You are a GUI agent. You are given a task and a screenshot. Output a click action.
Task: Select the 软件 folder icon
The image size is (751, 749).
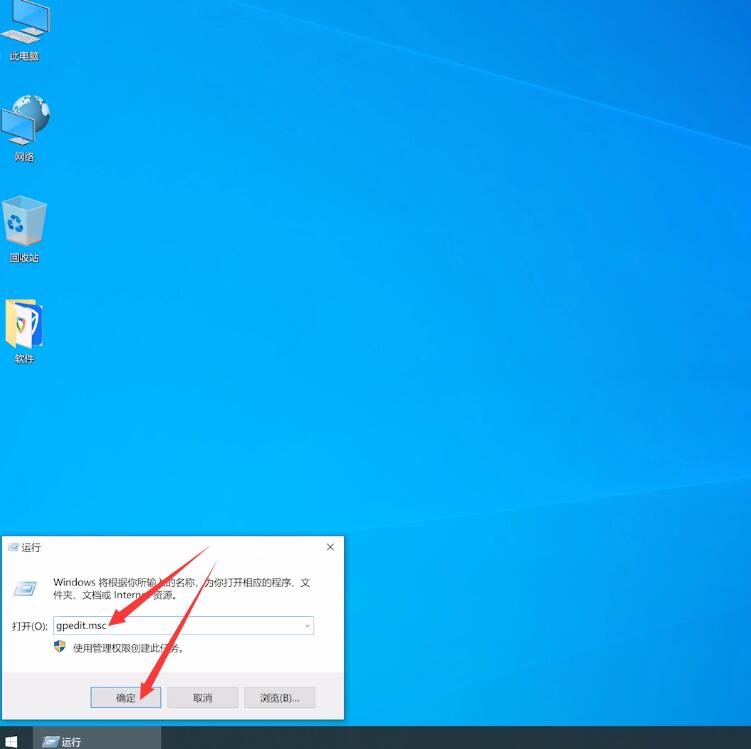coord(24,330)
